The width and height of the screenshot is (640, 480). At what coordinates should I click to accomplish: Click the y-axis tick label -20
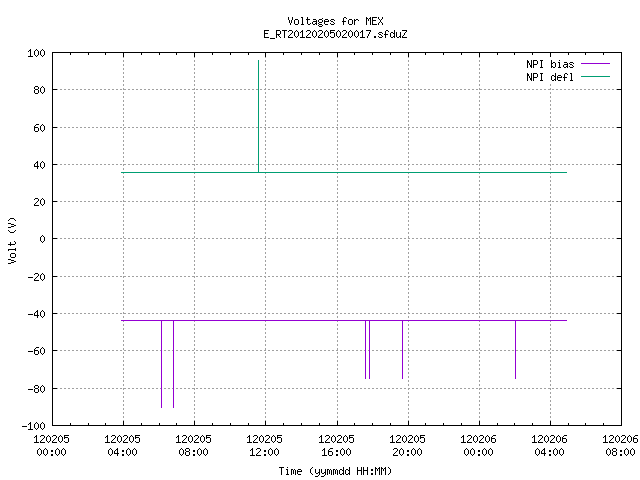(x=36, y=277)
